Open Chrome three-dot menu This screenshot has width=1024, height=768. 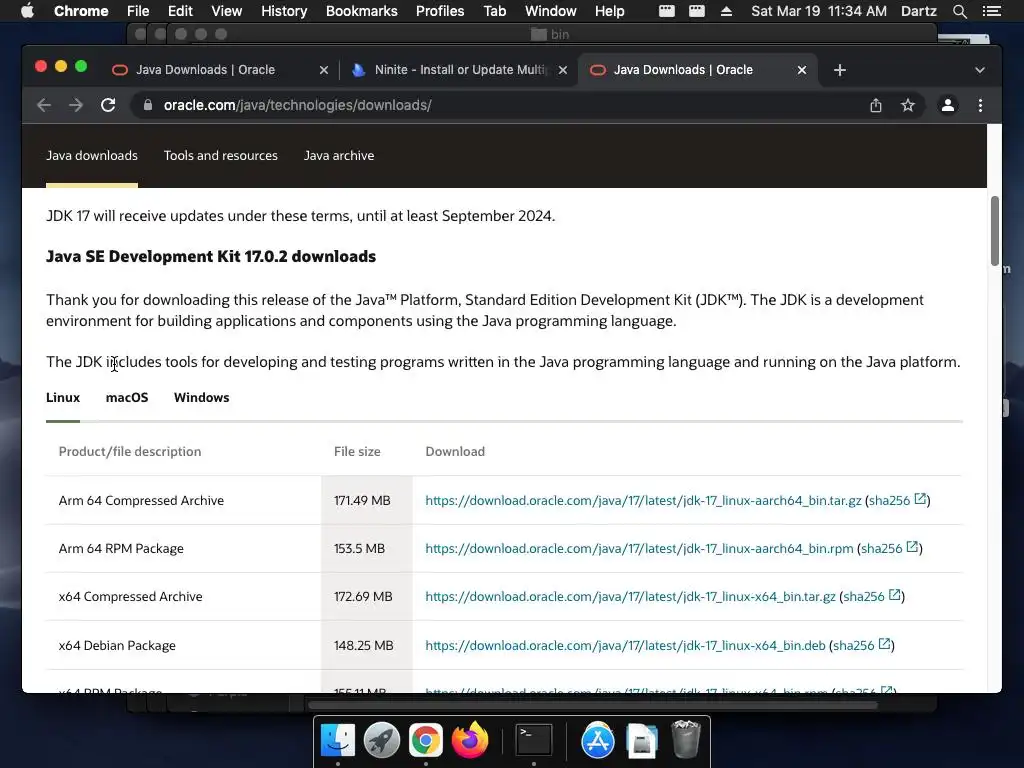tap(980, 105)
